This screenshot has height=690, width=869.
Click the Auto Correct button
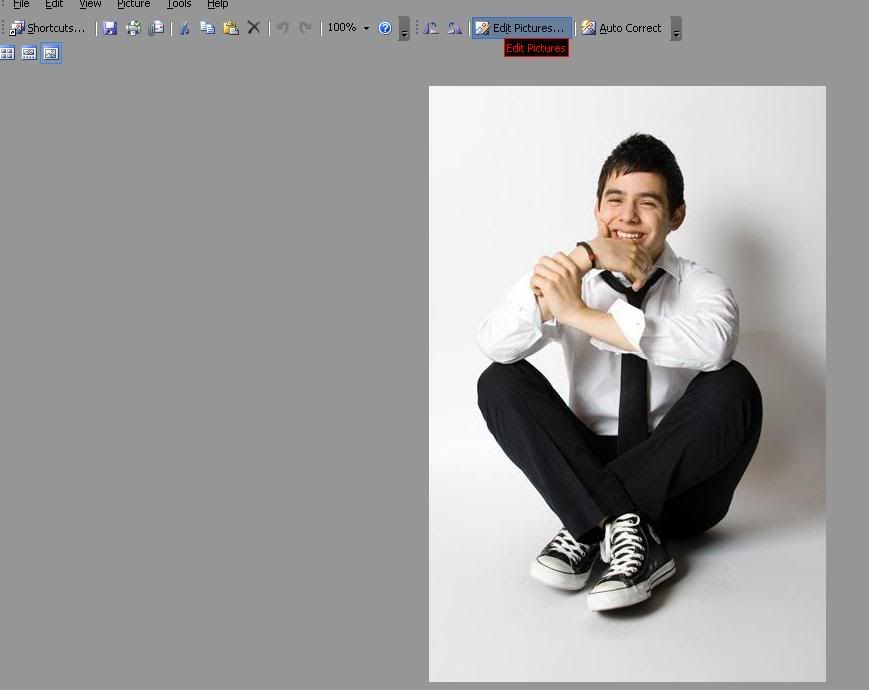click(x=621, y=28)
